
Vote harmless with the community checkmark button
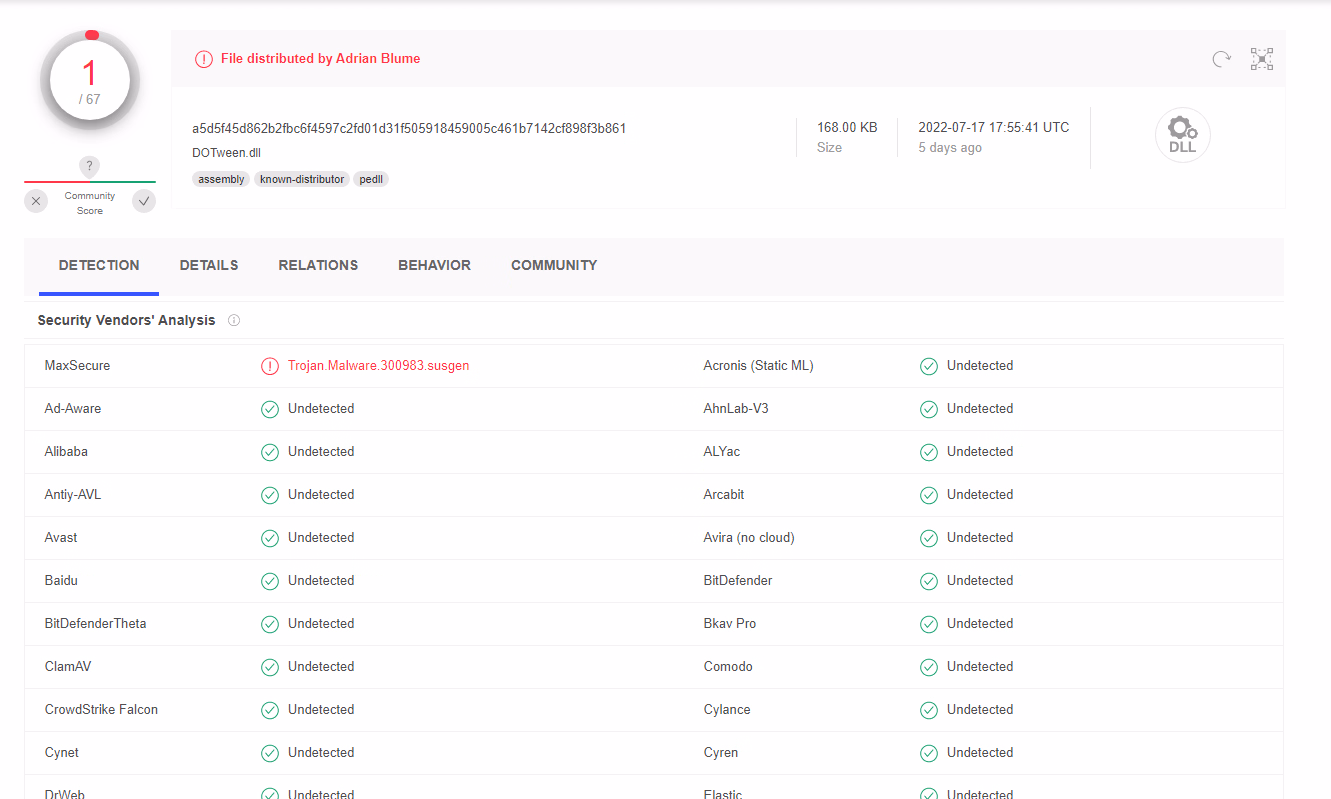tap(144, 202)
